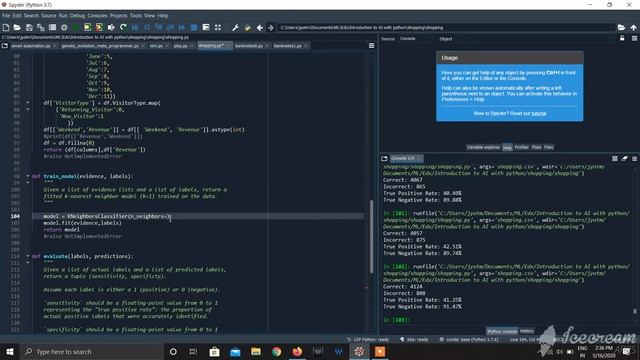Screen dimensions: 640x360
Task: Stop debugging with the blue square
Action: [194, 27]
